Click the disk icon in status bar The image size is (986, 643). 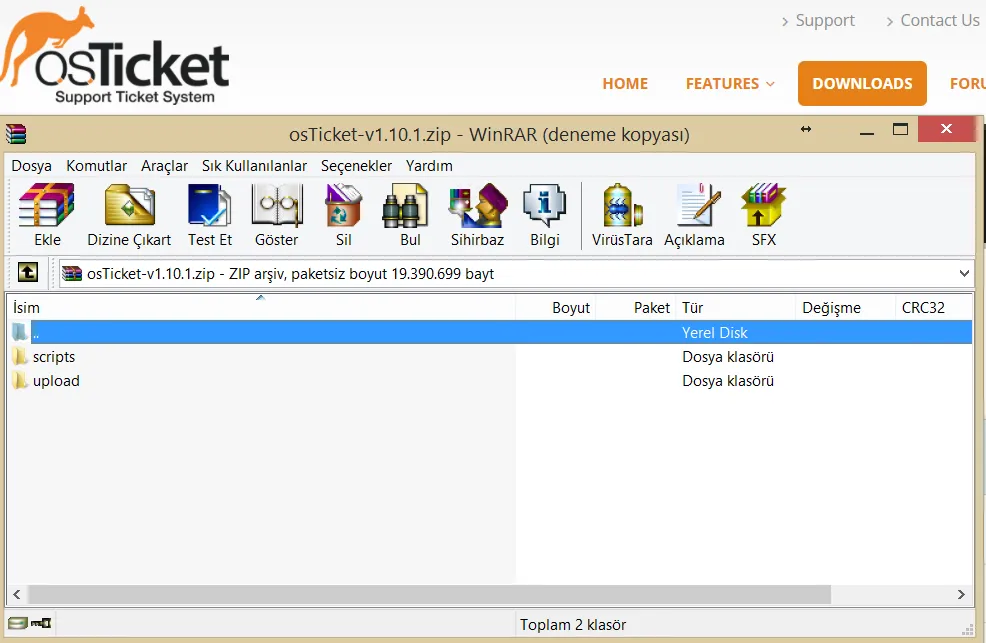[x=18, y=623]
